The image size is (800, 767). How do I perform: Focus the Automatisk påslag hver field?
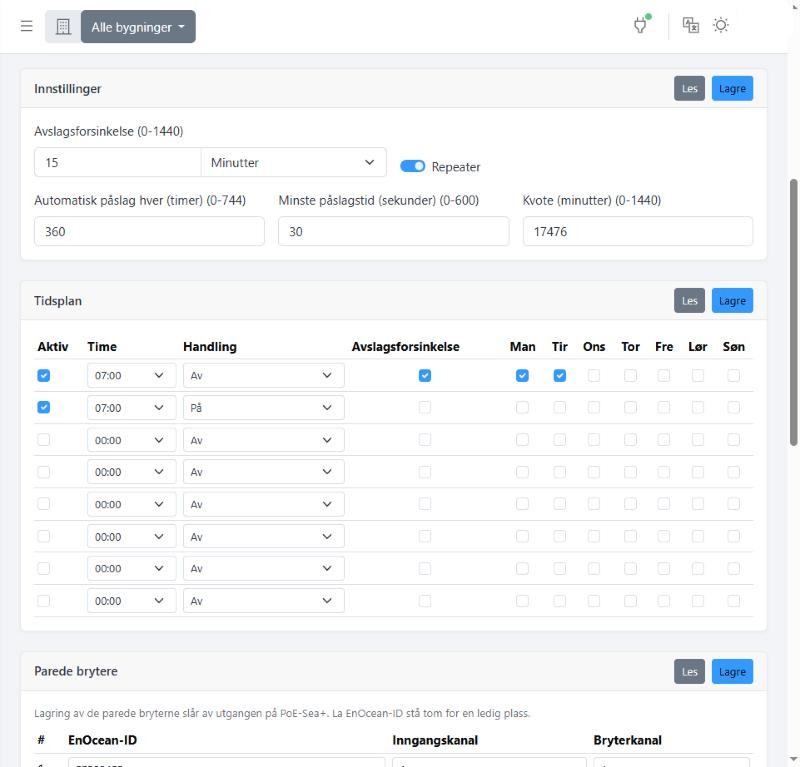[x=149, y=231]
